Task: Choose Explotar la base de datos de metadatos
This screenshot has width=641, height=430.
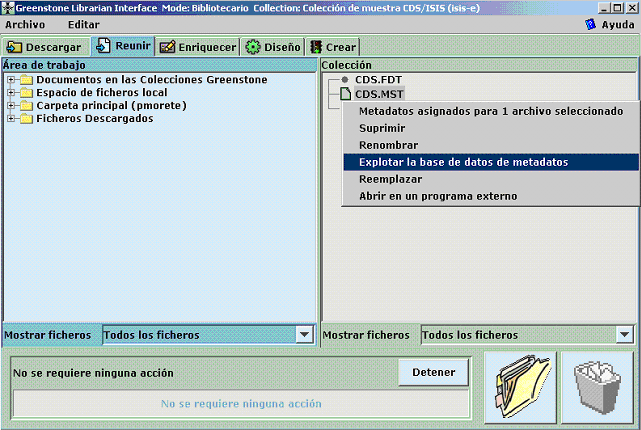Action: (x=463, y=162)
